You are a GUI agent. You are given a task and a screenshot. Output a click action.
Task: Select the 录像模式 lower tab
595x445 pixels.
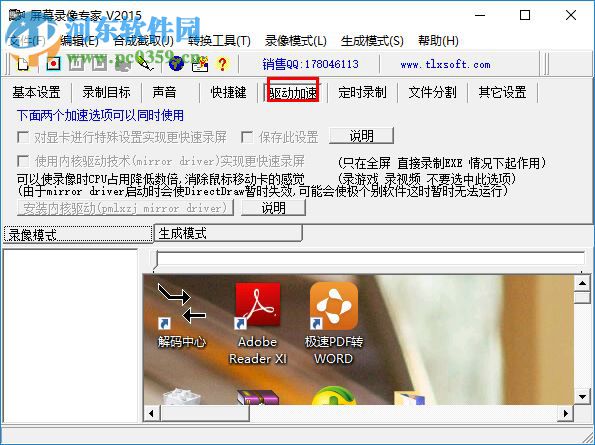pyautogui.click(x=78, y=234)
